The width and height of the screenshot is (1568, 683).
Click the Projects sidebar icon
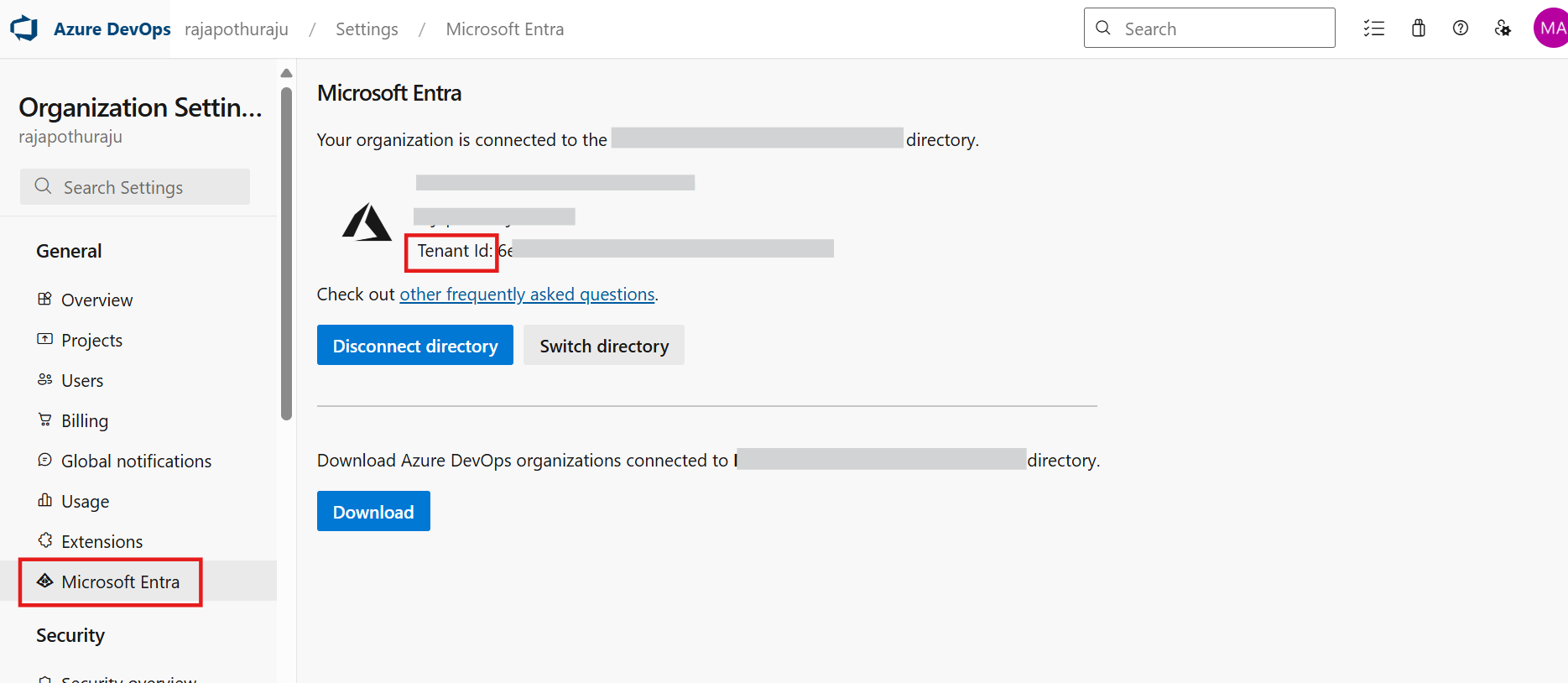tap(45, 339)
